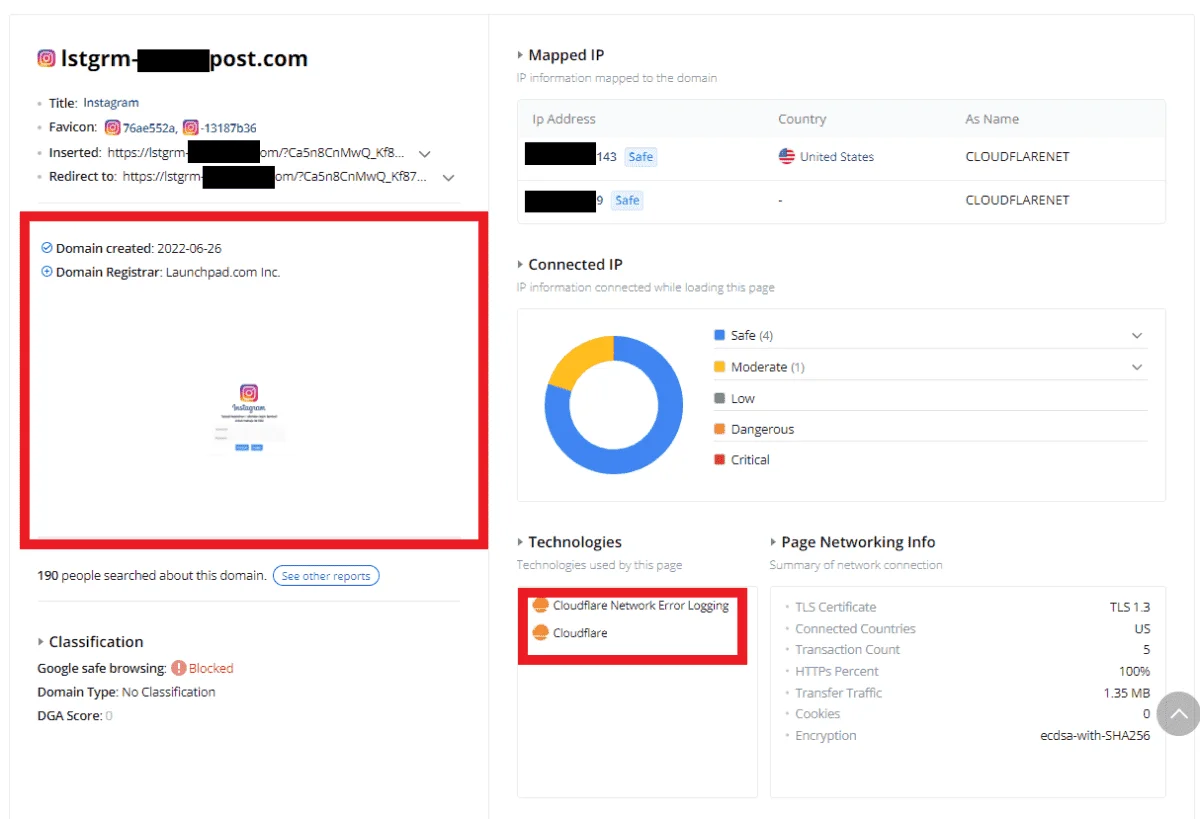This screenshot has height=819, width=1200.
Task: Click the gray Low legend swatch
Action: pyautogui.click(x=719, y=398)
